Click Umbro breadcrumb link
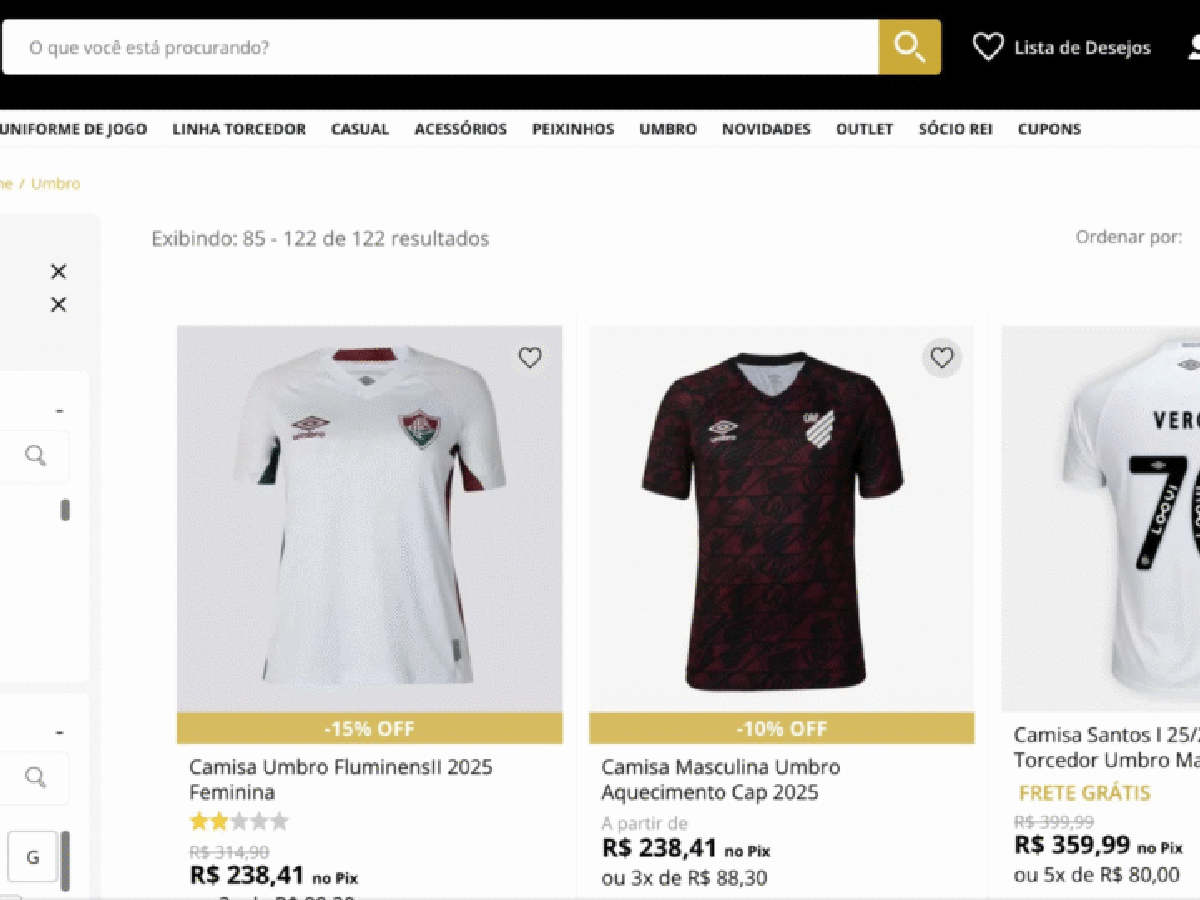The height and width of the screenshot is (900, 1200). 55,184
